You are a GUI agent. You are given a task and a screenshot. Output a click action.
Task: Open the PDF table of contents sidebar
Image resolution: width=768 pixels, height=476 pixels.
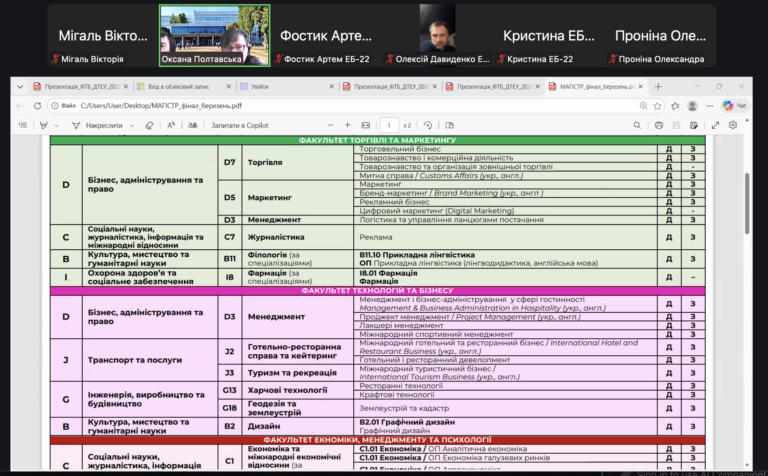point(23,126)
